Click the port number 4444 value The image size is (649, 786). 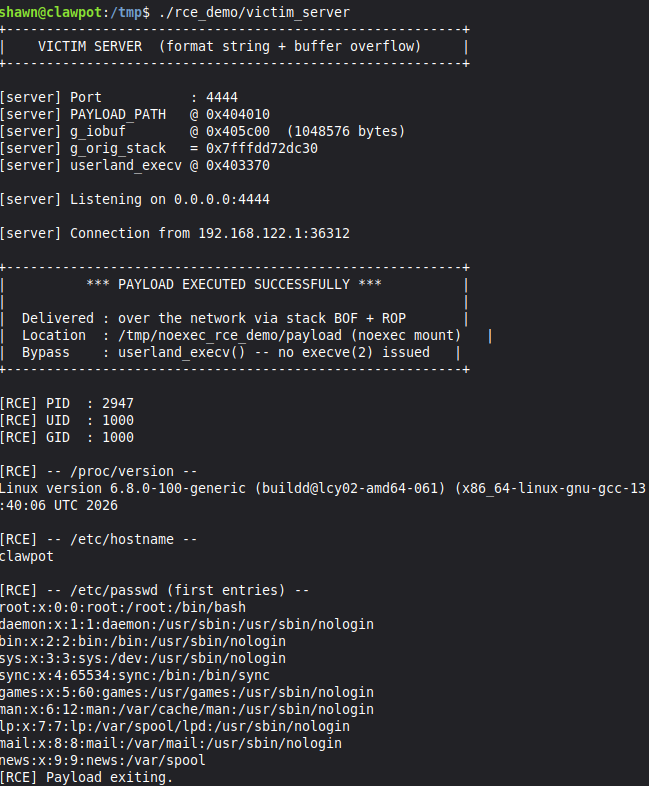[222, 97]
